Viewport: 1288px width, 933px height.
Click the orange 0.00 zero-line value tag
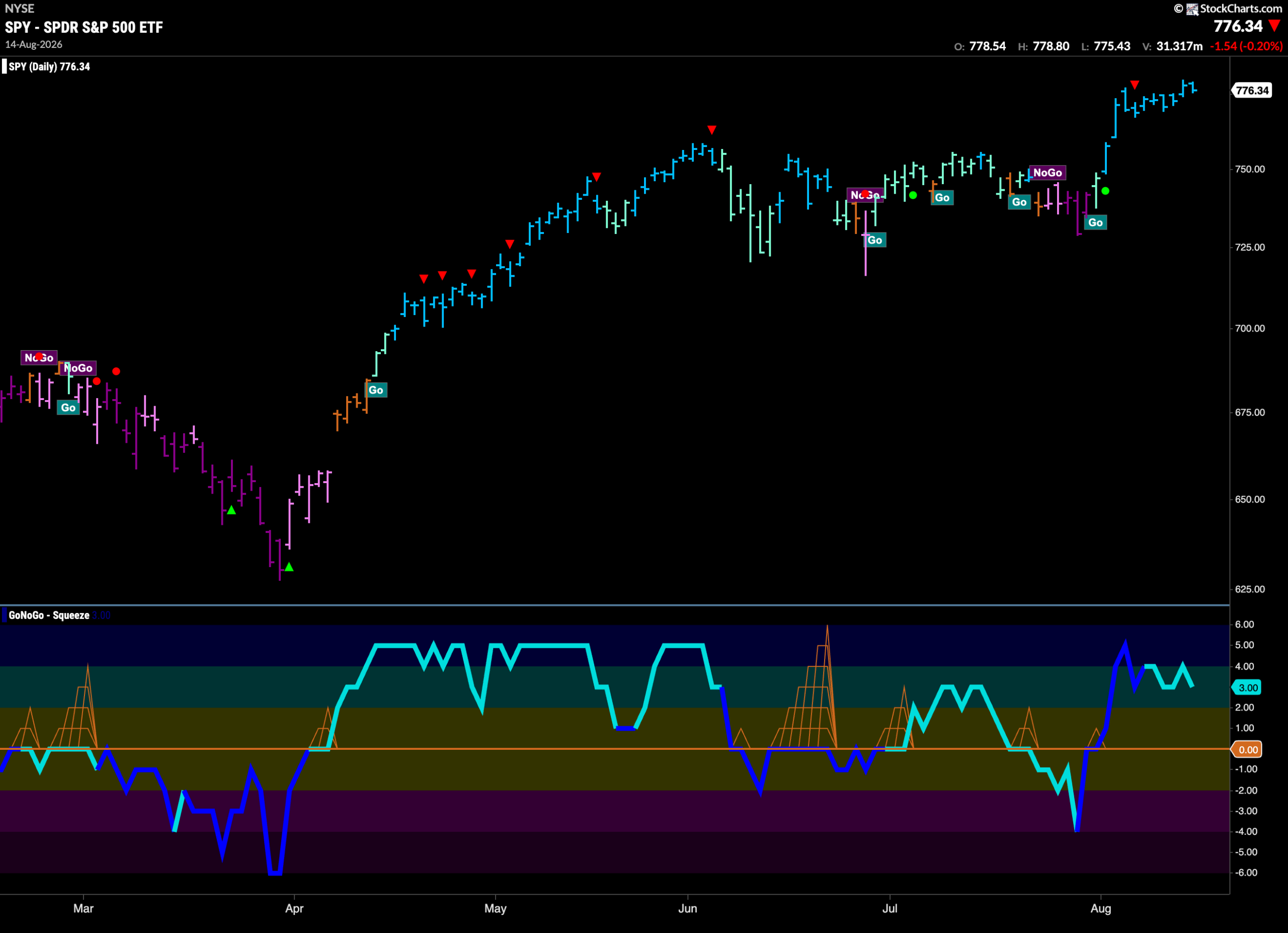1247,750
